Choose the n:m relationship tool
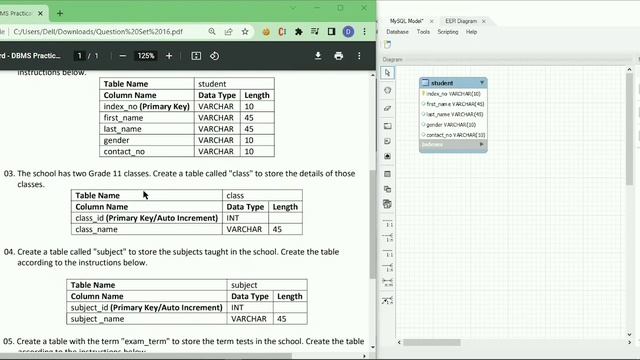 click(387, 282)
